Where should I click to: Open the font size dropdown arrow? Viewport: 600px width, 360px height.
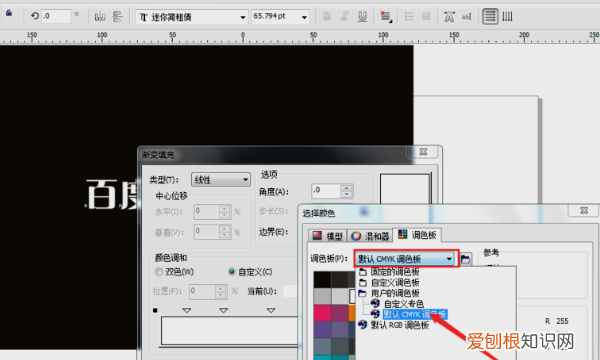[x=304, y=17]
